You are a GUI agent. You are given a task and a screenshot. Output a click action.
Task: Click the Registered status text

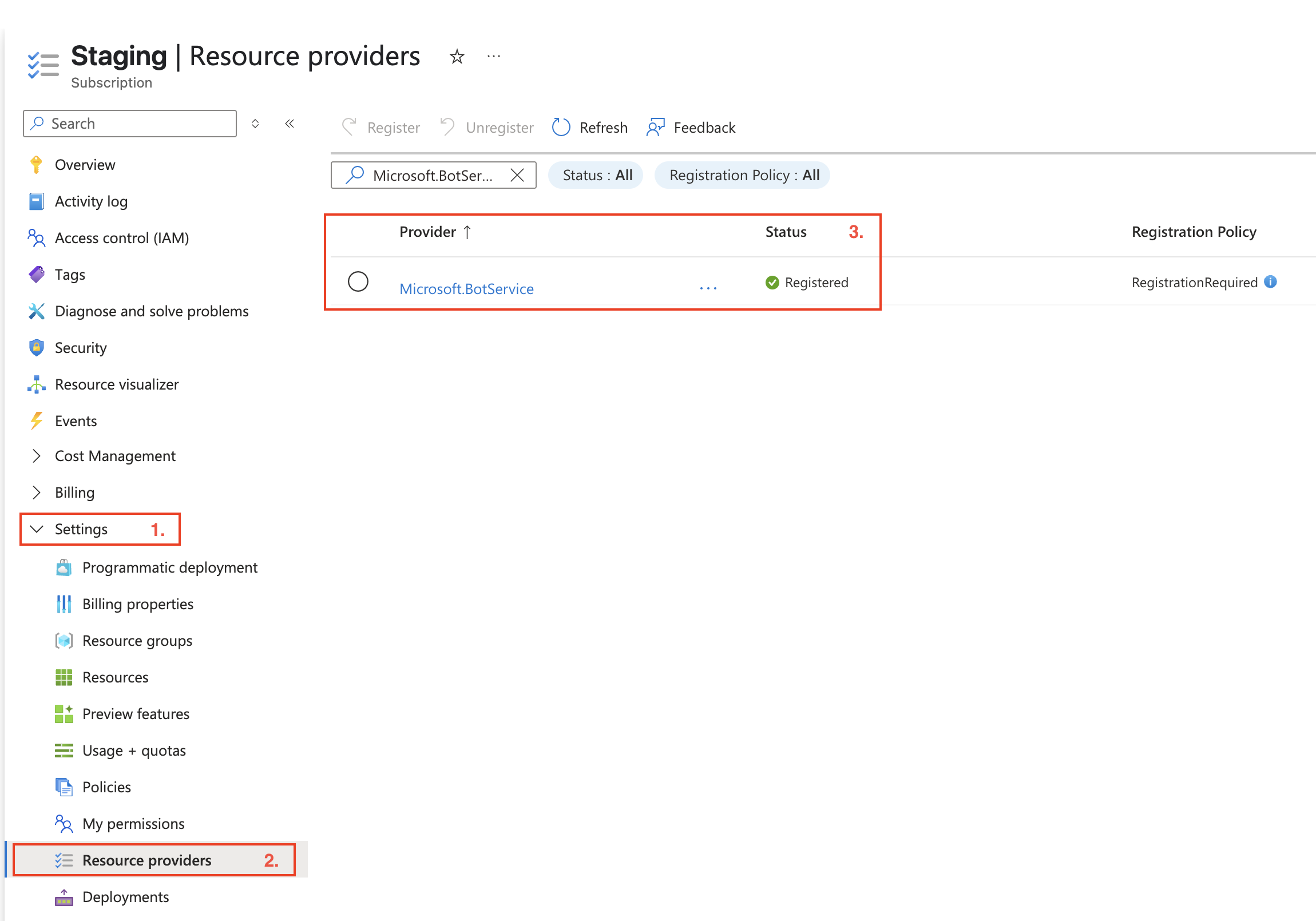coord(816,283)
